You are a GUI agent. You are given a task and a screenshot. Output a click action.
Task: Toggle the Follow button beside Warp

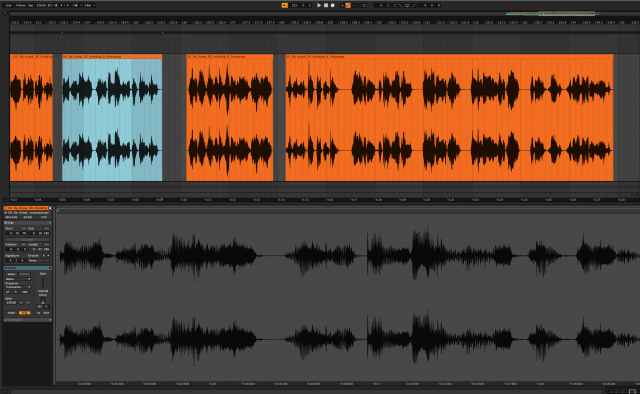pyautogui.click(x=25, y=274)
